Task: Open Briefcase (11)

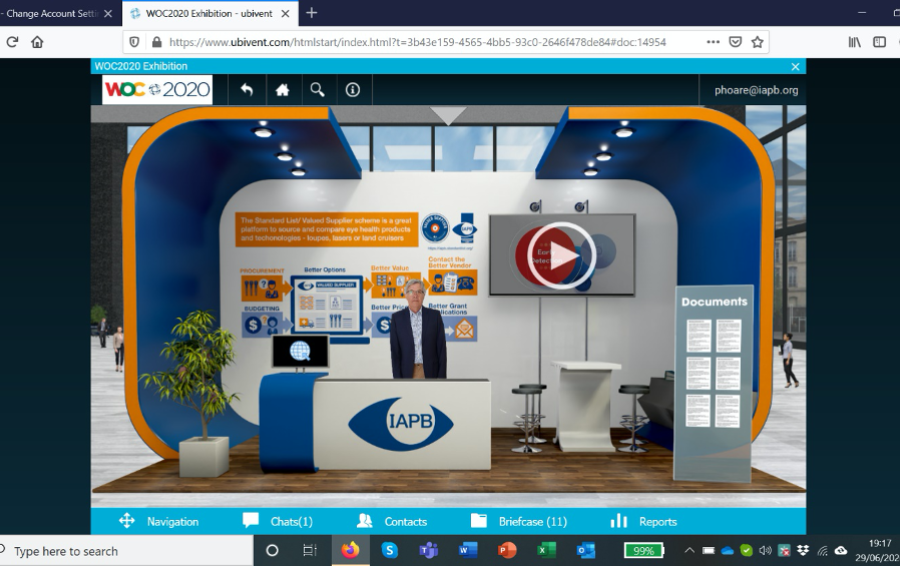Action: (x=519, y=522)
